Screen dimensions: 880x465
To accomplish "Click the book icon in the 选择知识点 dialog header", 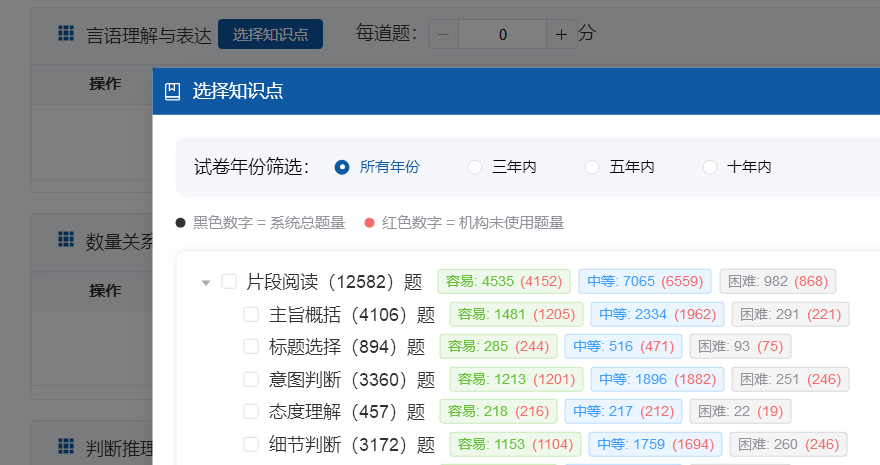I will 172,91.
